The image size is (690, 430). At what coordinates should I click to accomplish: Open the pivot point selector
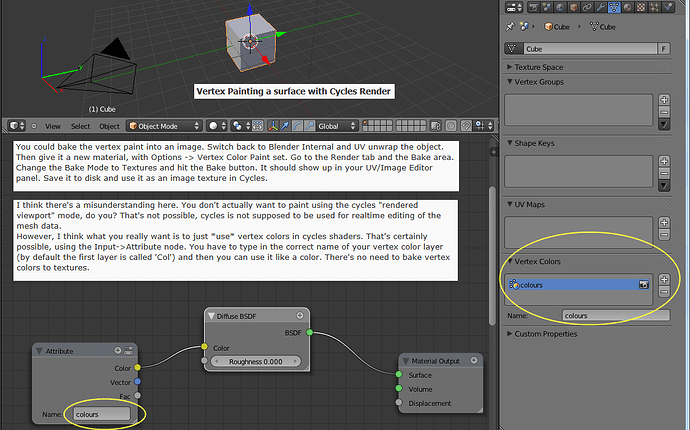click(241, 126)
